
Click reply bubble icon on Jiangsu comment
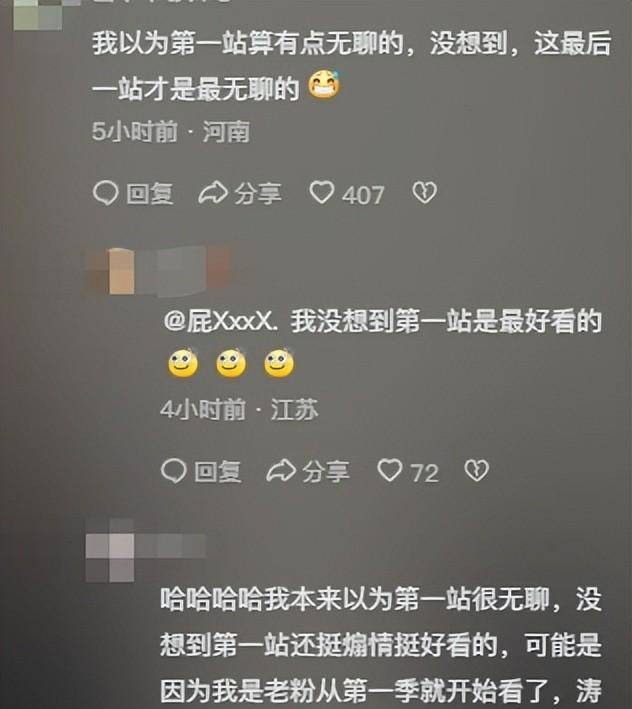[x=174, y=471]
